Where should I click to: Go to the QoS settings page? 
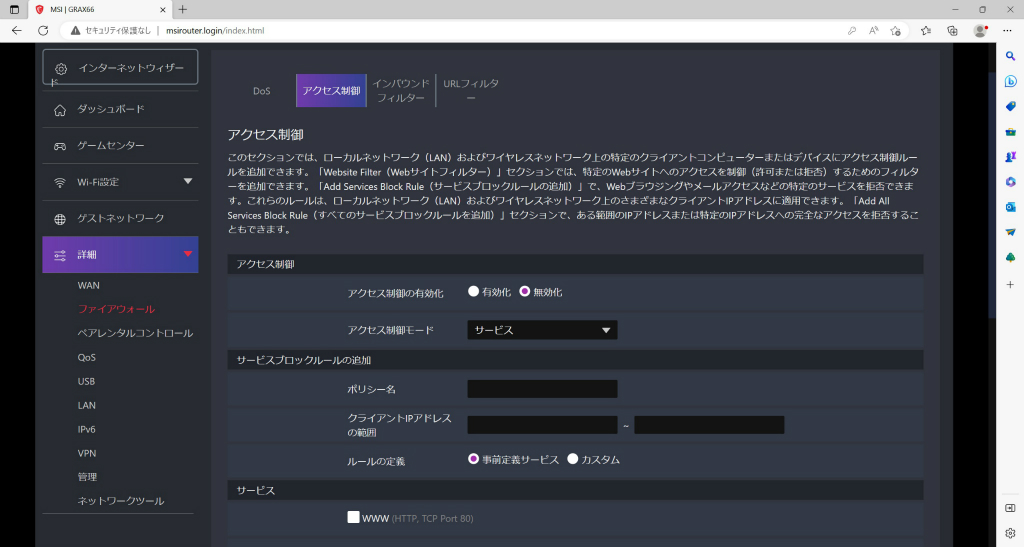[x=86, y=357]
